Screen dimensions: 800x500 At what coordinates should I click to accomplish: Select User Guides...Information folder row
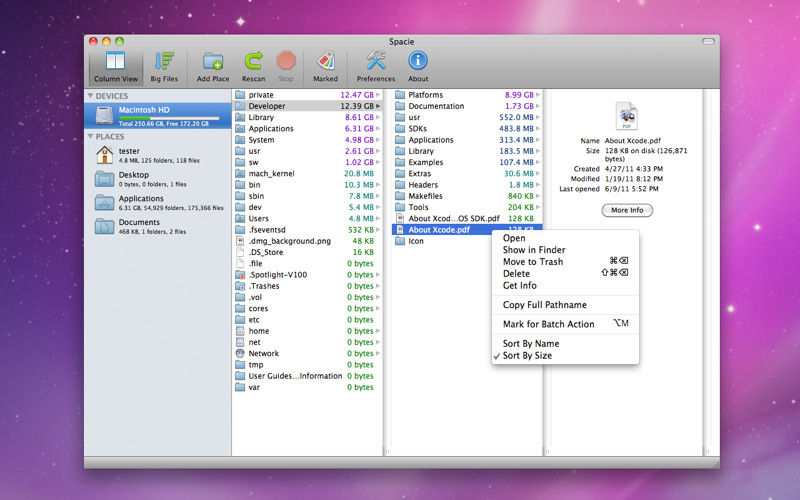click(x=307, y=376)
